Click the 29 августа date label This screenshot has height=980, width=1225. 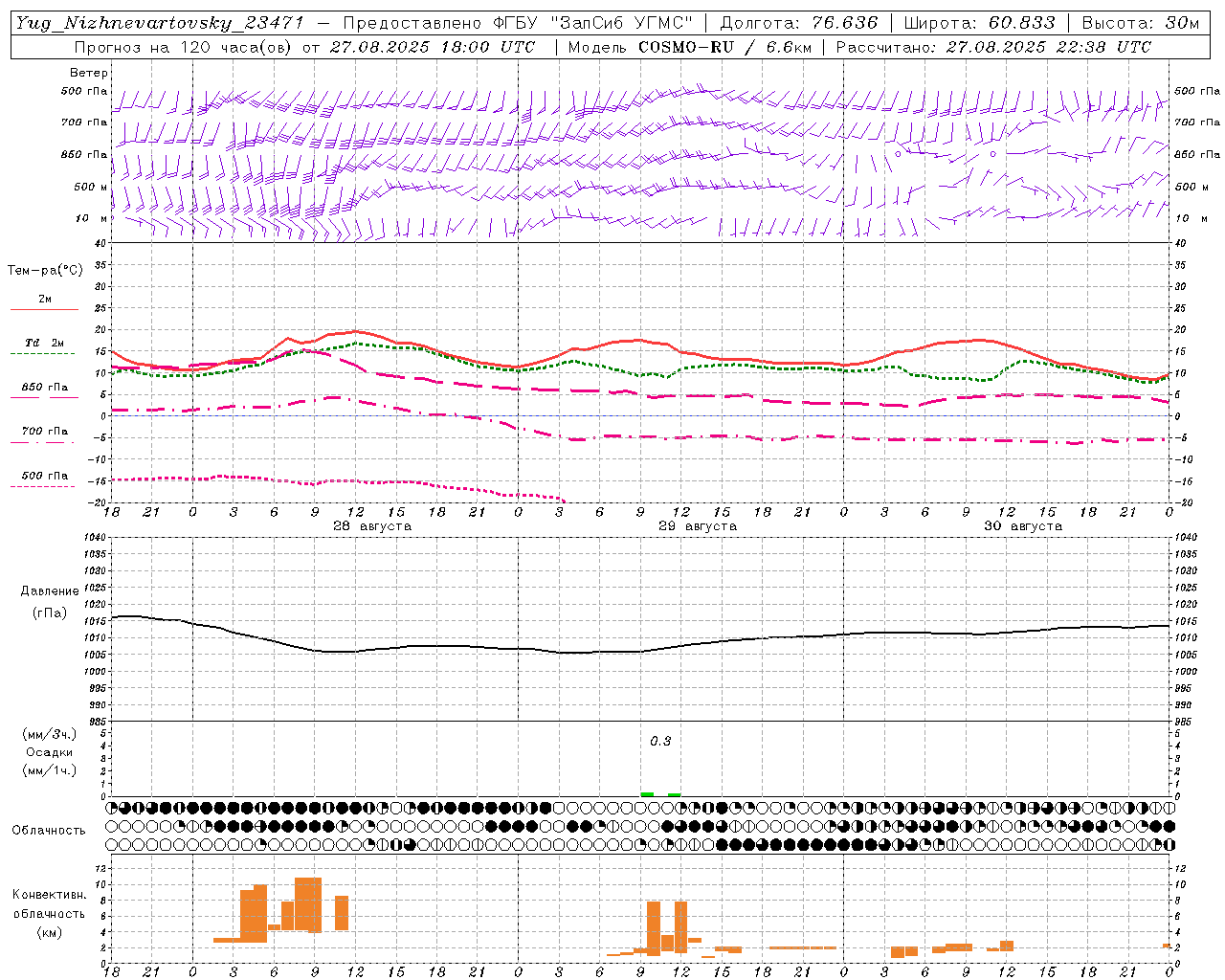click(697, 526)
